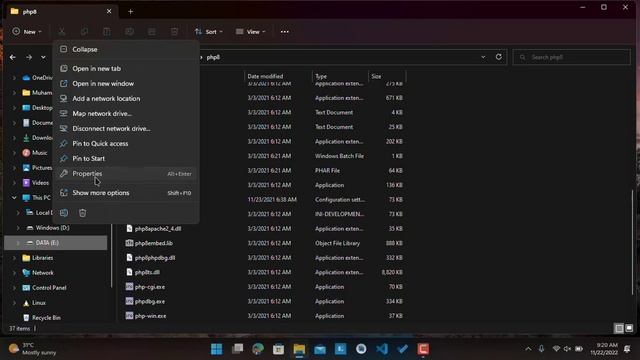Sort by the Size column header
640x360 pixels.
click(x=387, y=76)
